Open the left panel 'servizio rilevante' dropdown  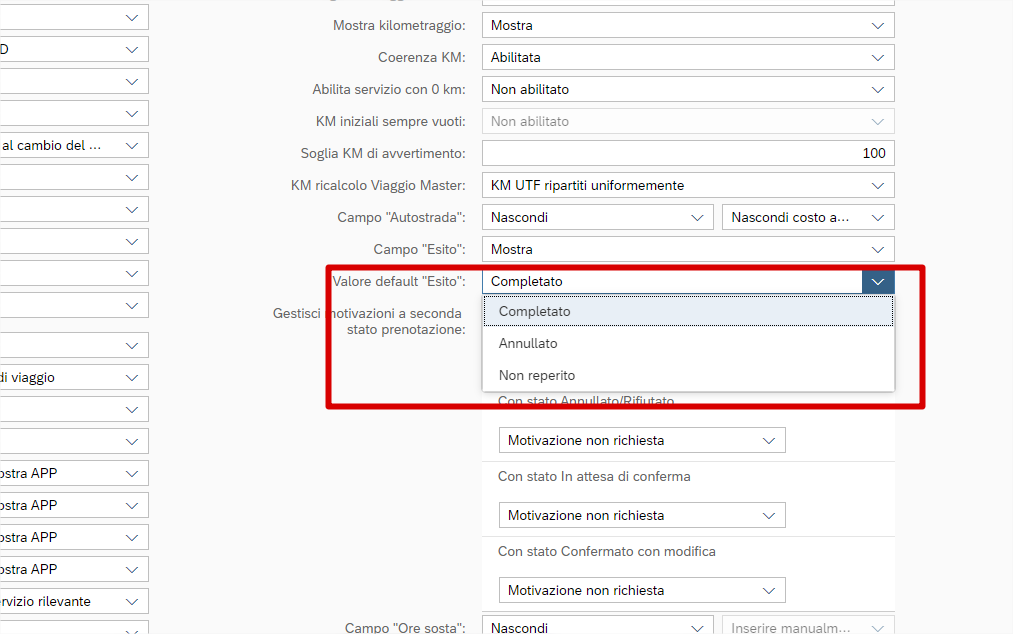[x=132, y=601]
